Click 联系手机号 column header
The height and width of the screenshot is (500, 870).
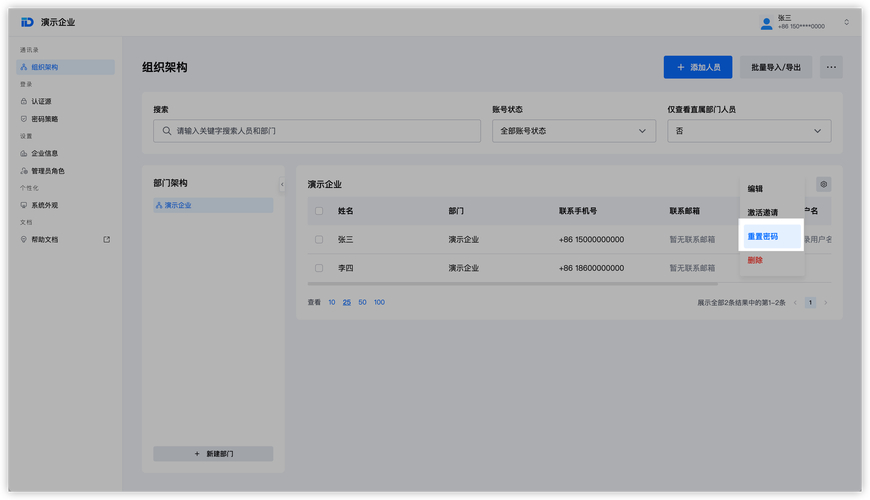pos(578,211)
